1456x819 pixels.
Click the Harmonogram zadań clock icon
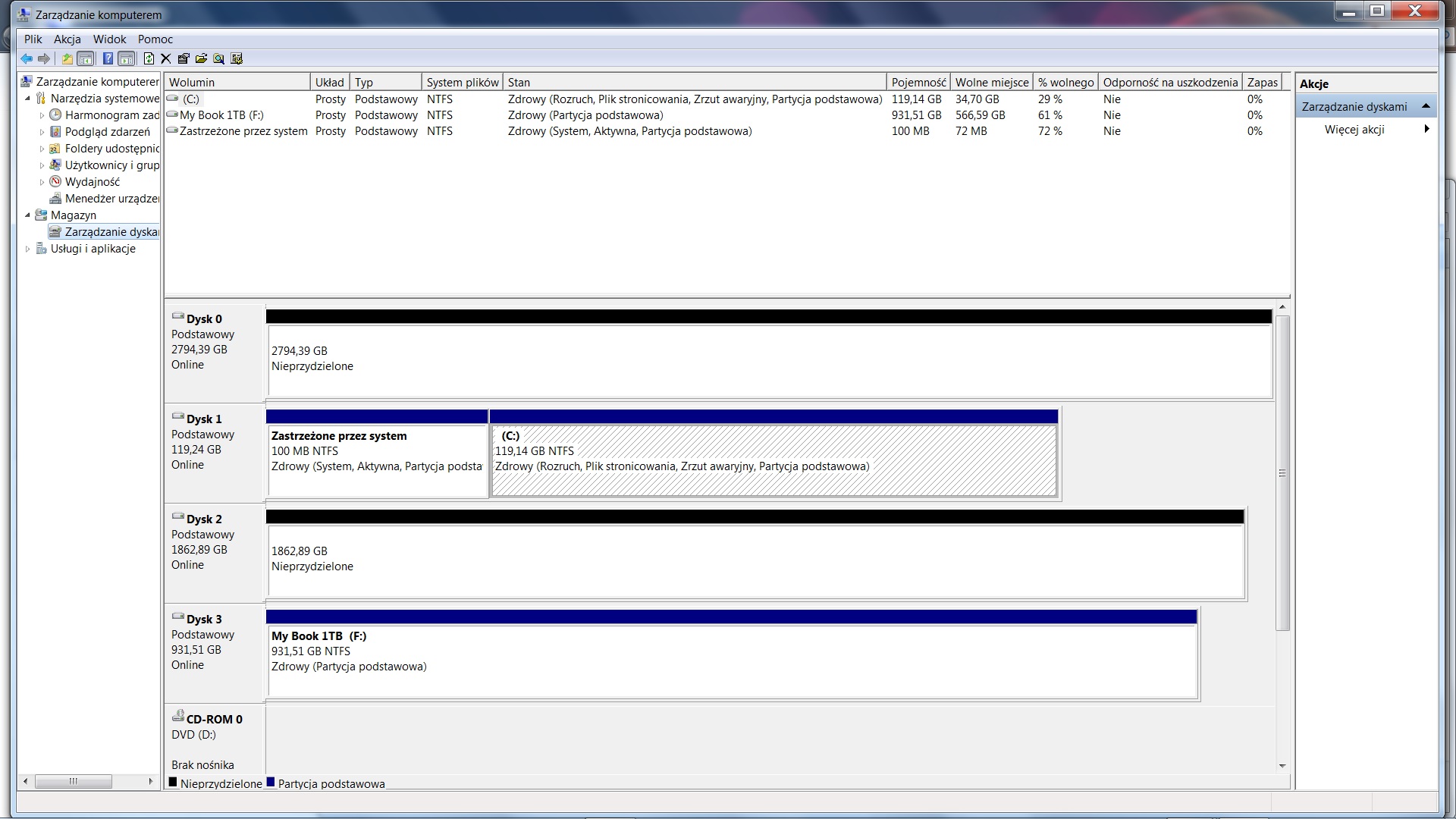pyautogui.click(x=55, y=115)
